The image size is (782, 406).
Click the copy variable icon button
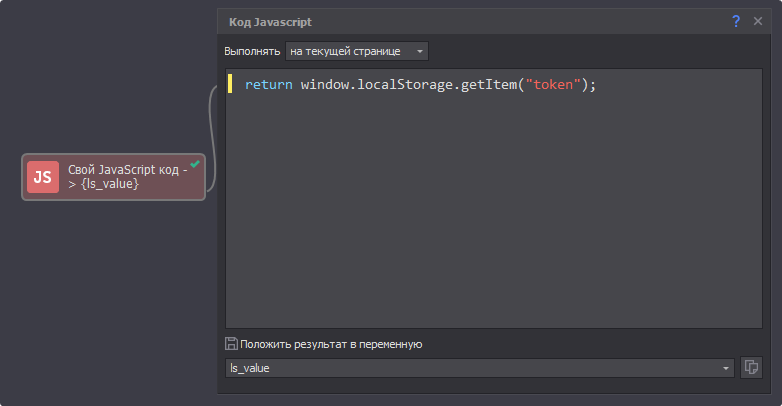coord(751,368)
